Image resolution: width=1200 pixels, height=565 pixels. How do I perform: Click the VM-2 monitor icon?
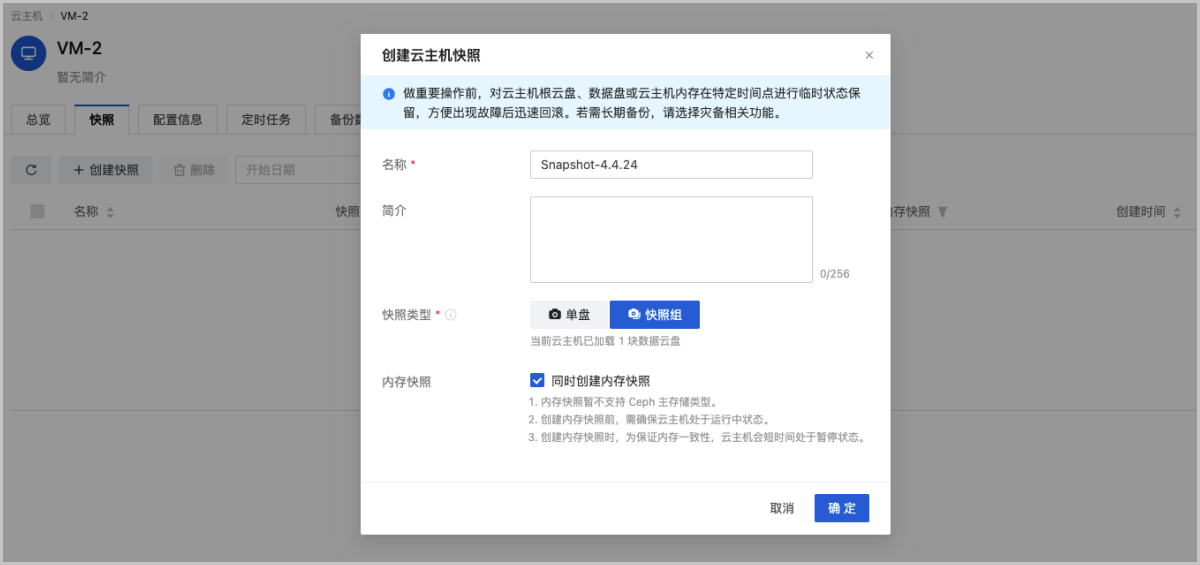(x=28, y=54)
